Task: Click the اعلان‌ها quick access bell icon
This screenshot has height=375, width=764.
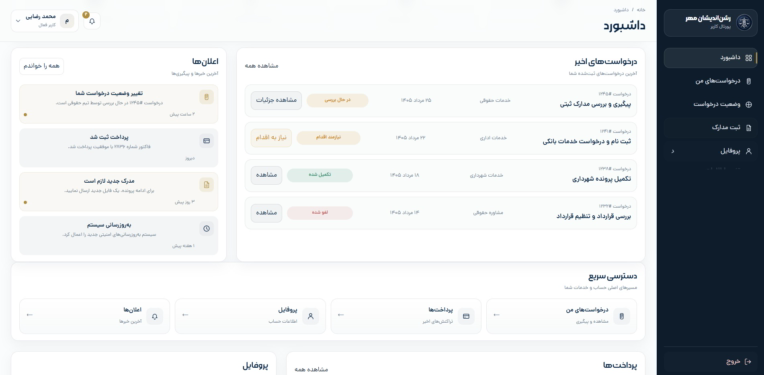Action: point(154,316)
